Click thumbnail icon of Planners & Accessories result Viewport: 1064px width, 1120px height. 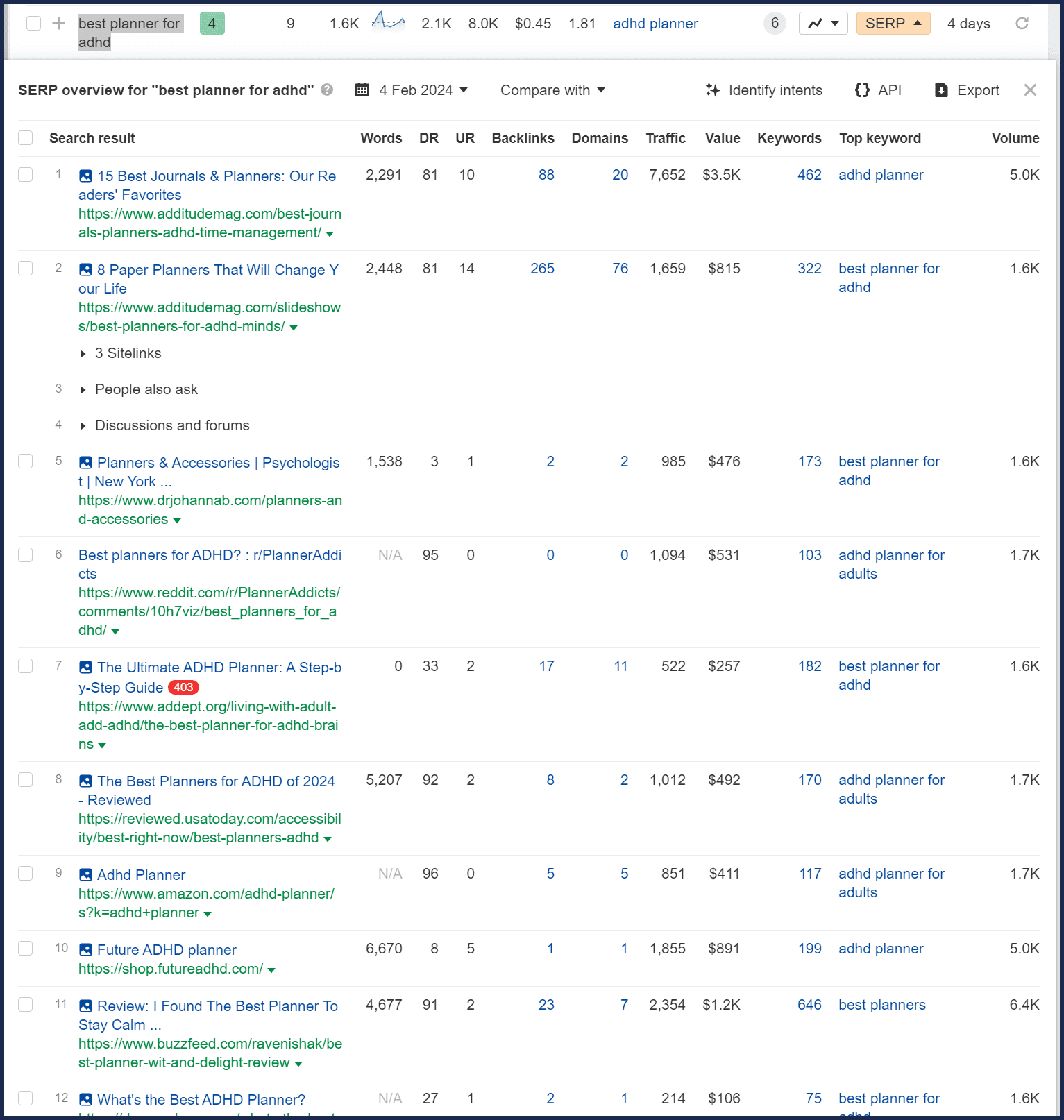coord(85,463)
